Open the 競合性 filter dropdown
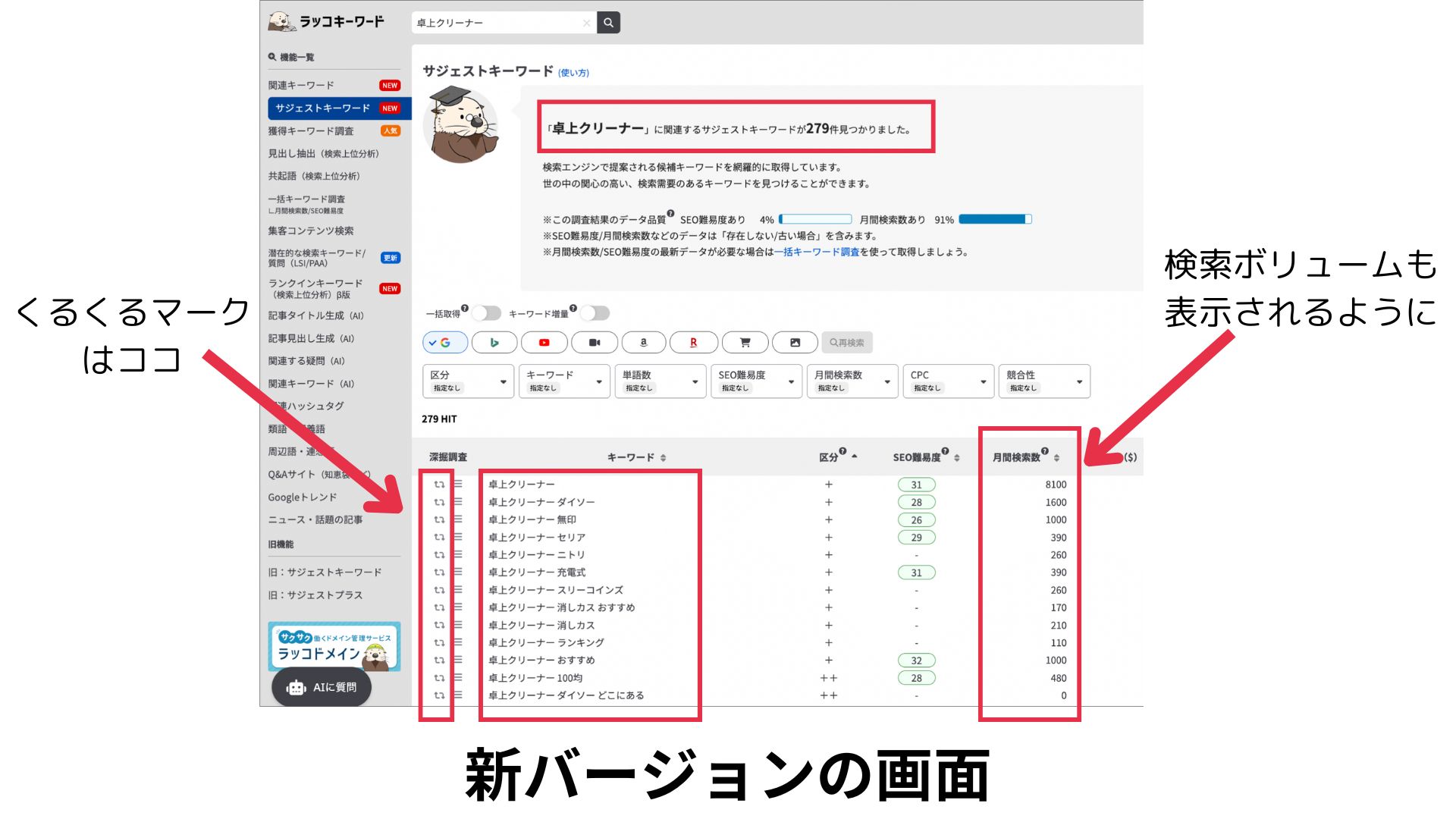Screen dimensions: 1456x819 (1044, 381)
